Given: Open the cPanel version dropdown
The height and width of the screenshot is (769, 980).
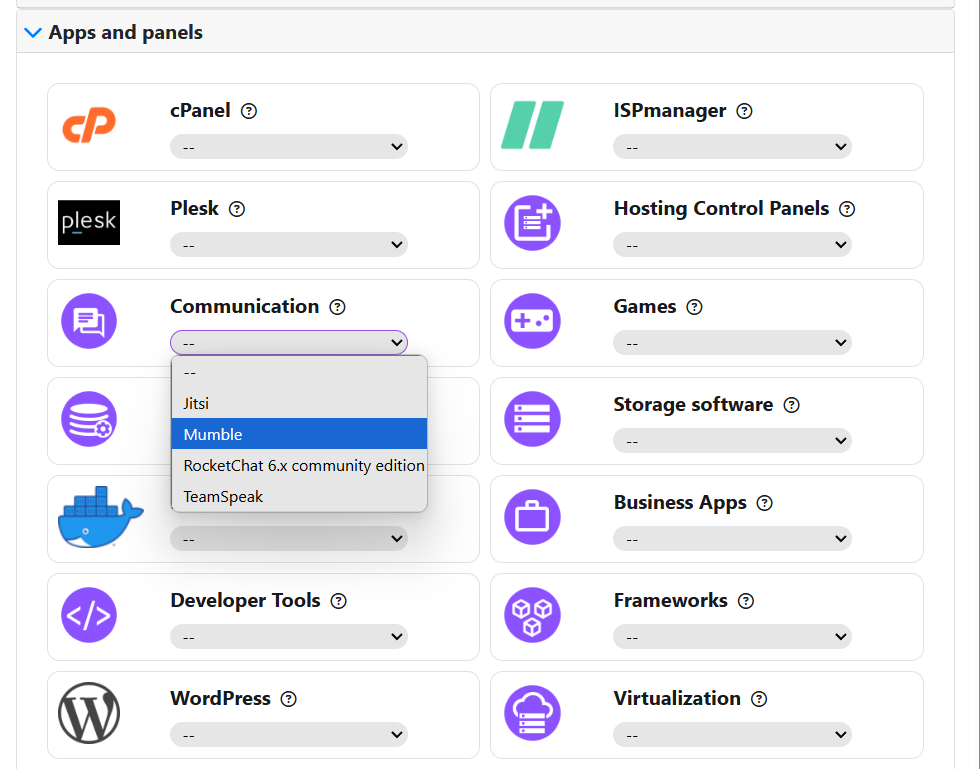Looking at the screenshot, I should click(289, 147).
